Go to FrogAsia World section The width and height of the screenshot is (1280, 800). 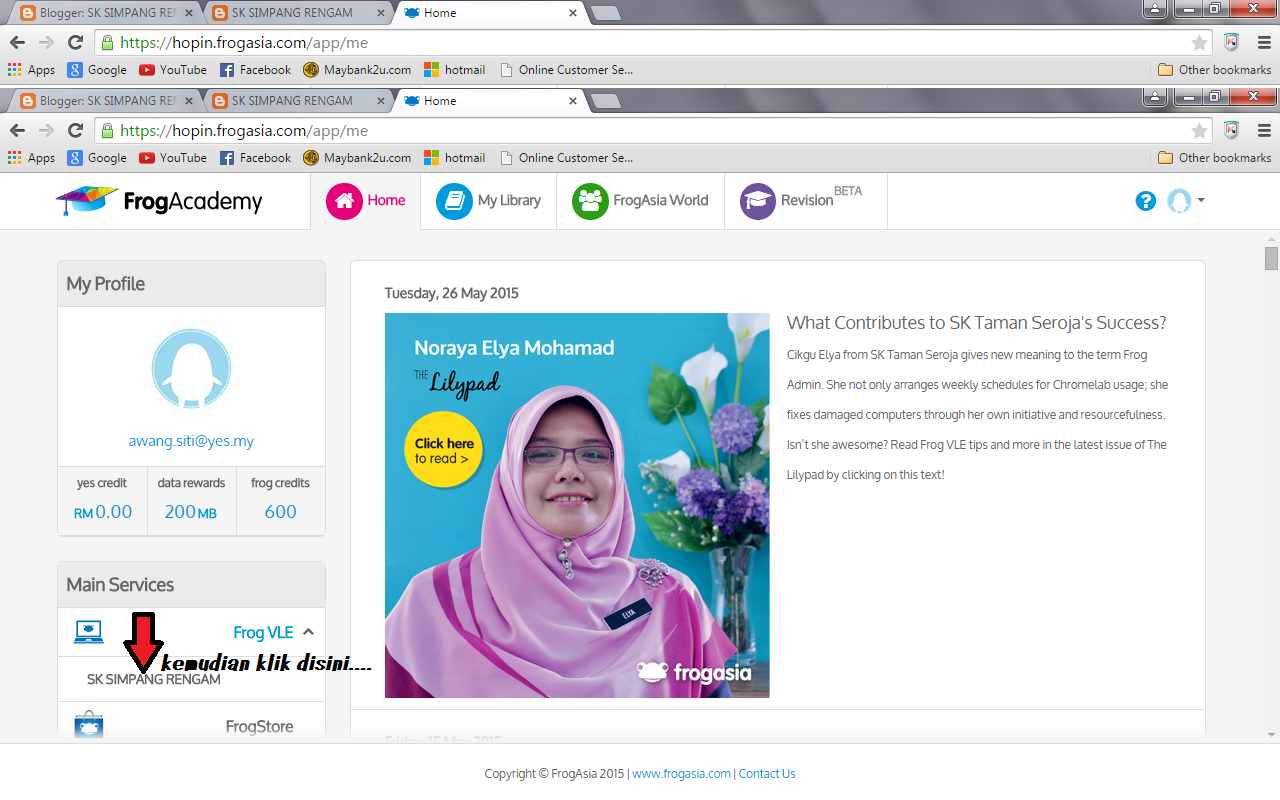(640, 201)
